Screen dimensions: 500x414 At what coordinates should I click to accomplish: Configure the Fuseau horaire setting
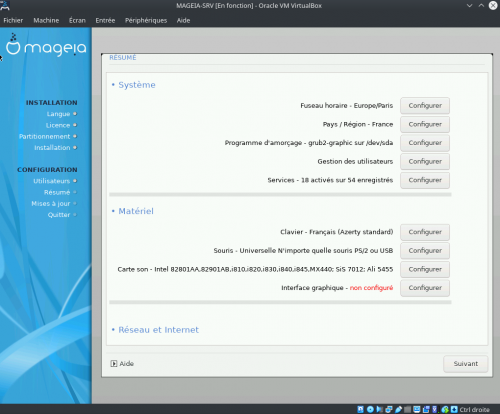tap(425, 106)
